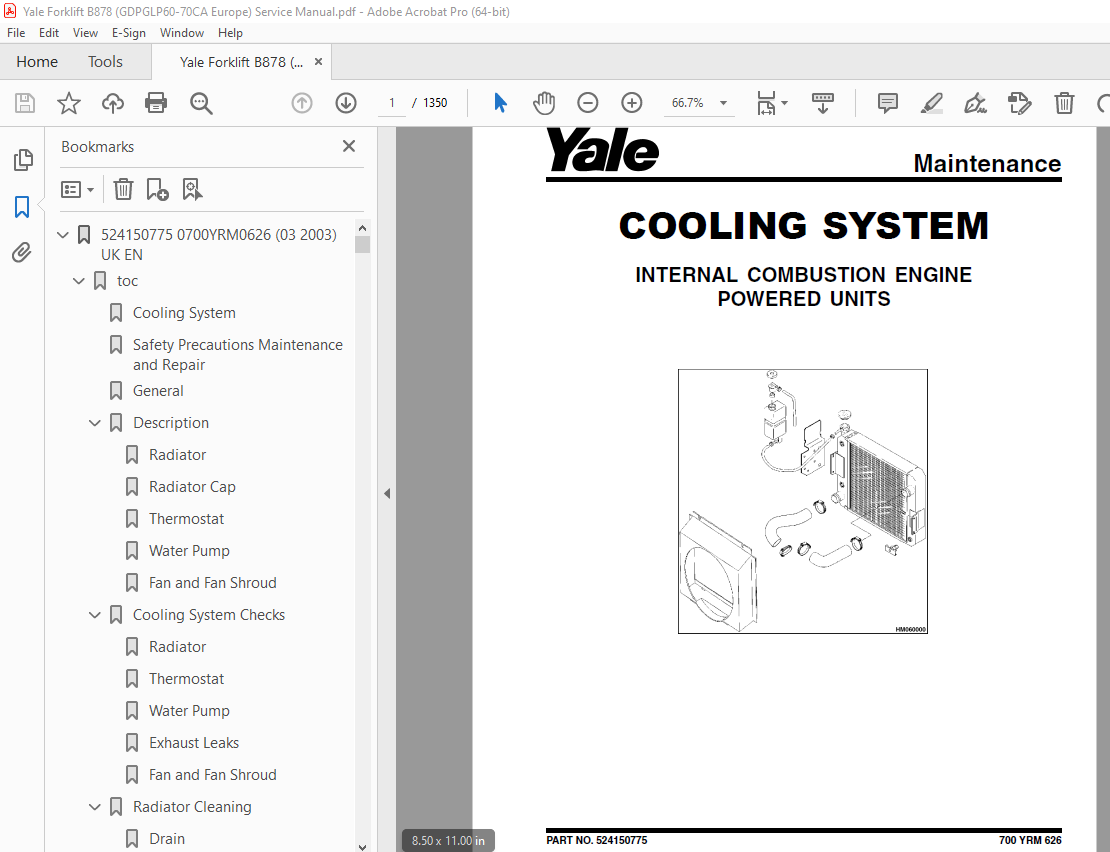Find current bookmark icon

pos(192,190)
